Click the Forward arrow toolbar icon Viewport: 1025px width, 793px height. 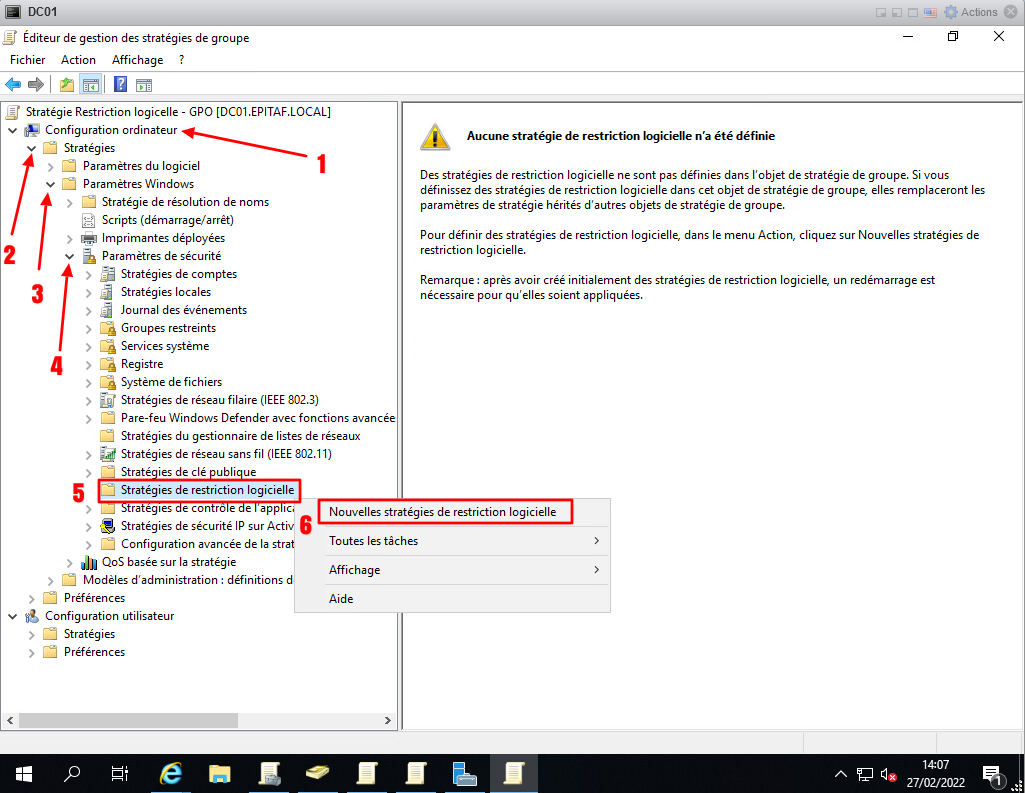(36, 85)
